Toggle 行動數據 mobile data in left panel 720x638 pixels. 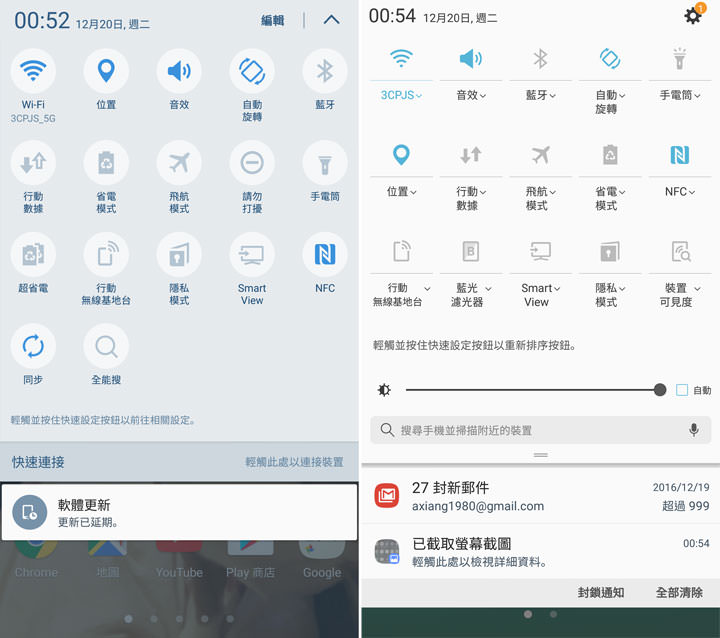point(33,163)
